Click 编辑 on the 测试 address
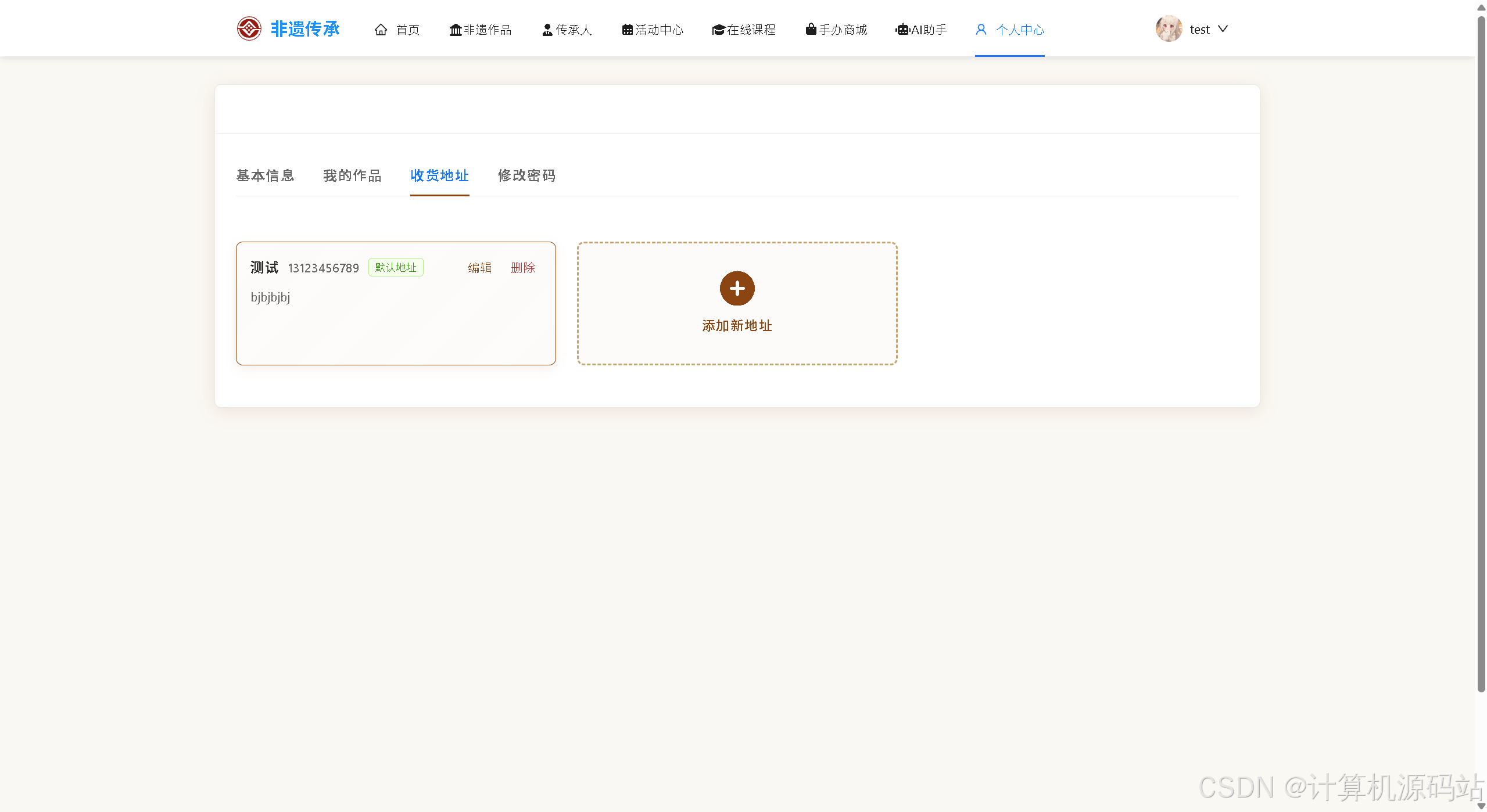The width and height of the screenshot is (1487, 812). click(479, 268)
